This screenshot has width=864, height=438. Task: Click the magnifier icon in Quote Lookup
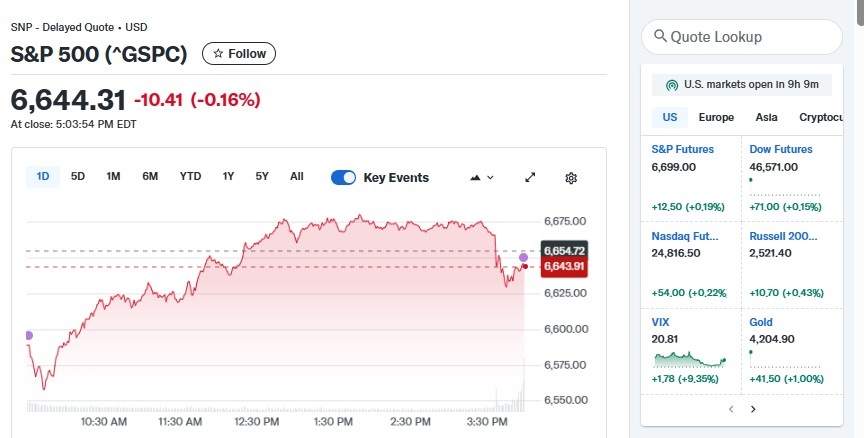click(660, 37)
